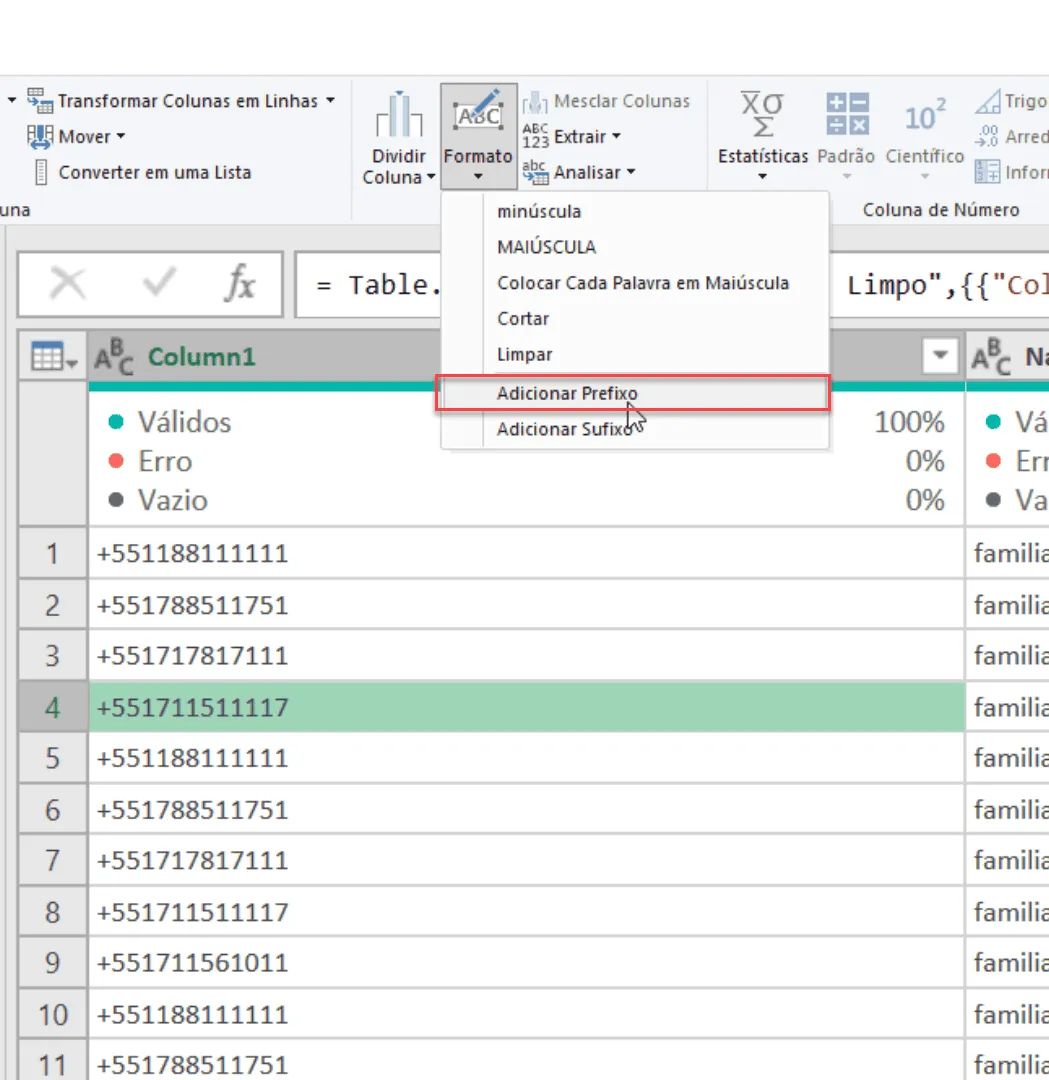Expand the Analisar dropdown
This screenshot has height=1080, width=1049.
tap(631, 172)
